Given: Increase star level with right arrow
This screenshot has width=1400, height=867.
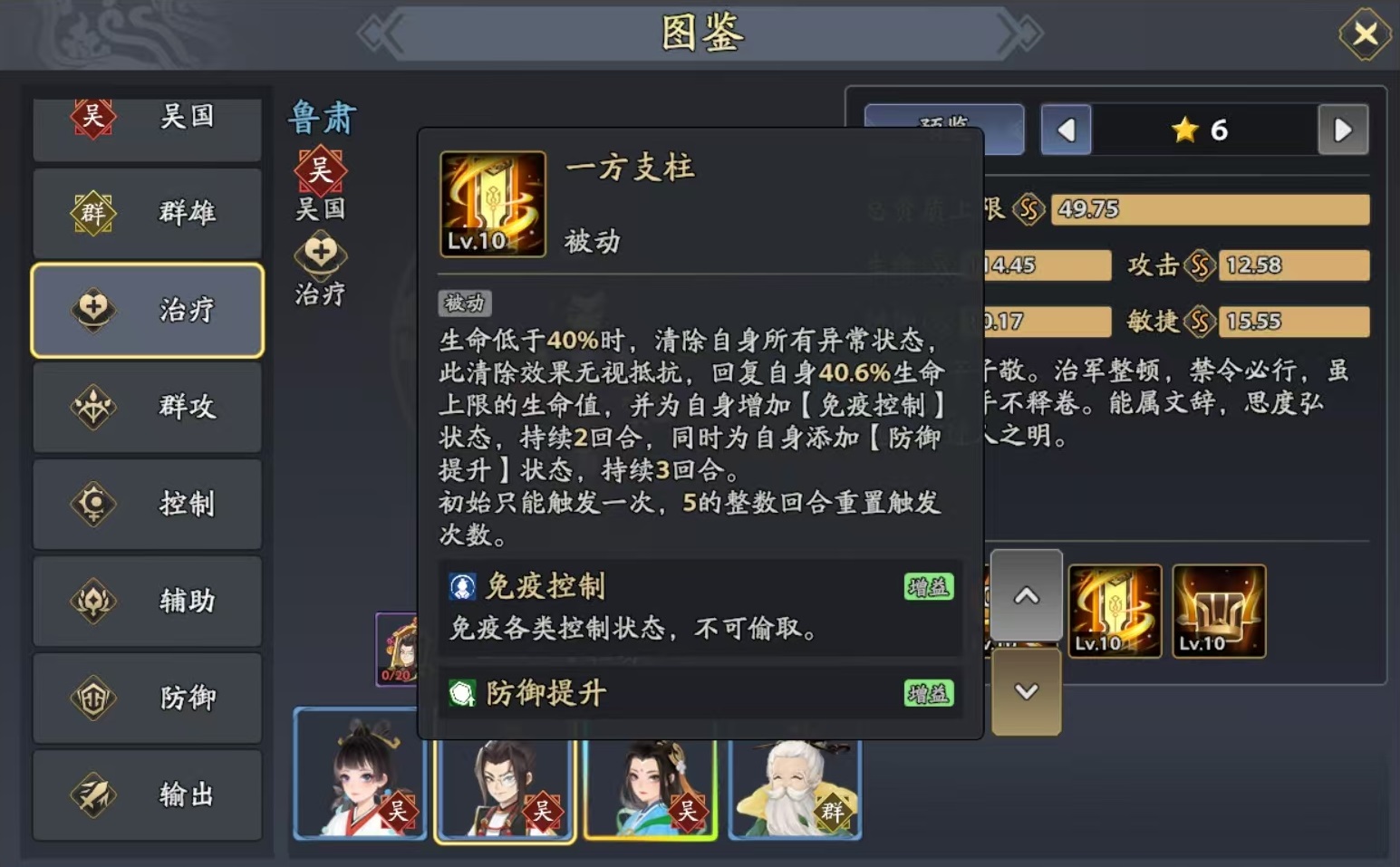Looking at the screenshot, I should point(1343,130).
